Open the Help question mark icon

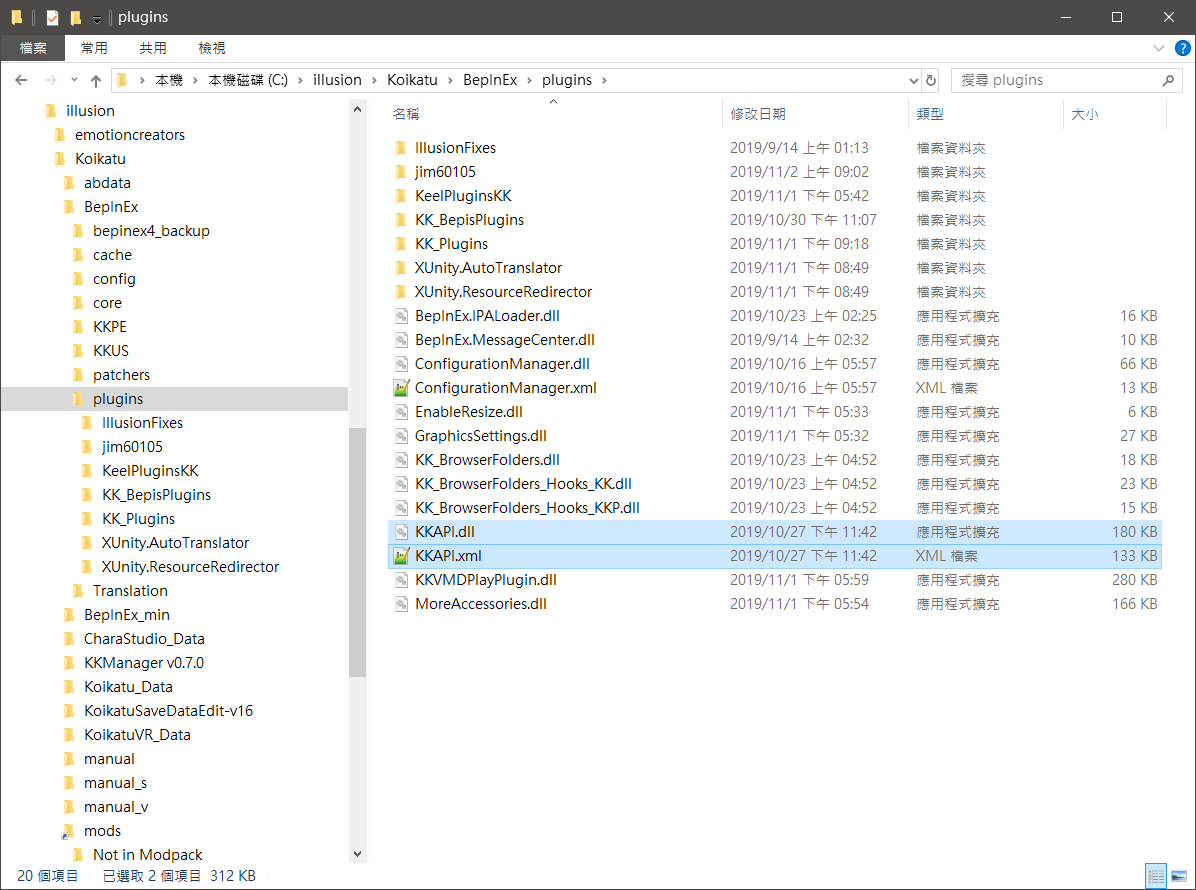tap(1182, 48)
